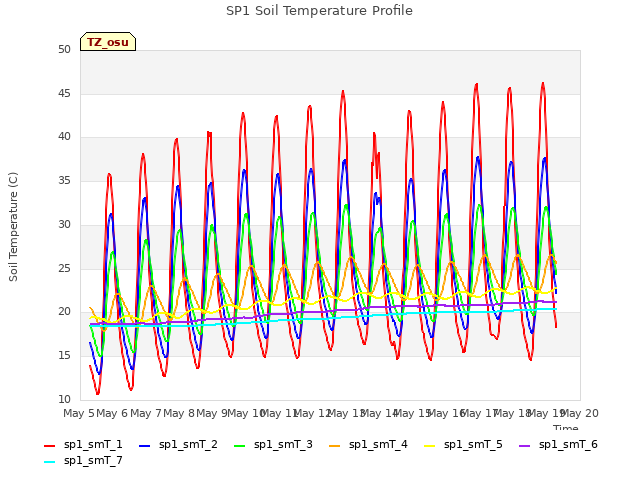The image size is (640, 480).
Task: Click the yellow sp1_smT_5 legend swatch
Action: click(430, 446)
